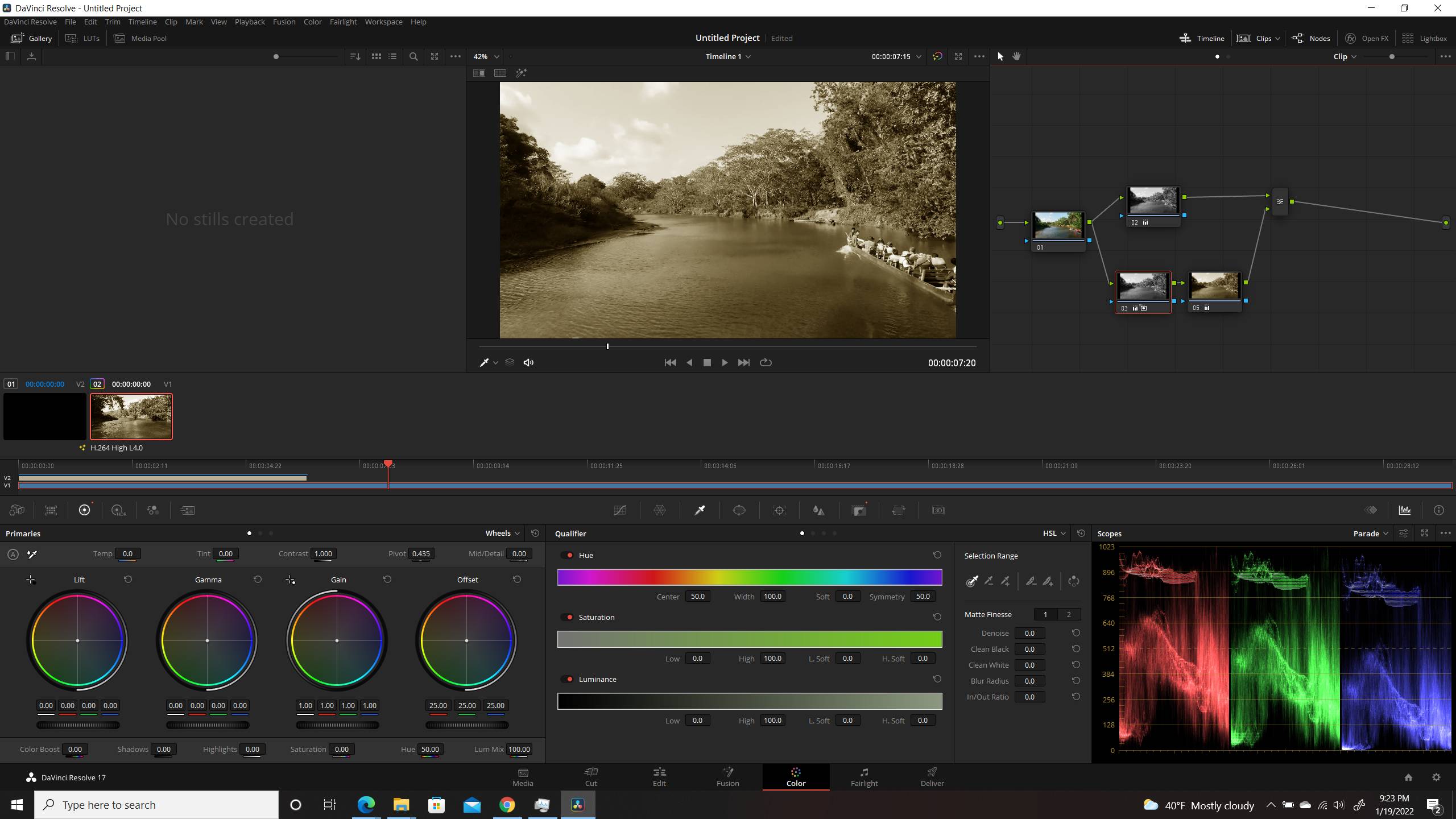The height and width of the screenshot is (819, 1456).
Task: Toggle viewer audio mute speaker
Action: pos(528,362)
